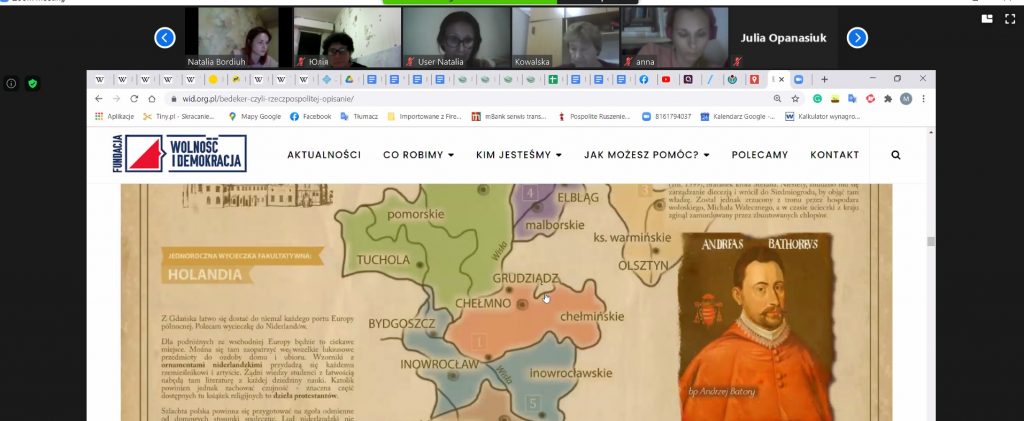This screenshot has width=1024, height=421.
Task: Open the AKTUALNOŚCI page
Action: click(x=324, y=155)
